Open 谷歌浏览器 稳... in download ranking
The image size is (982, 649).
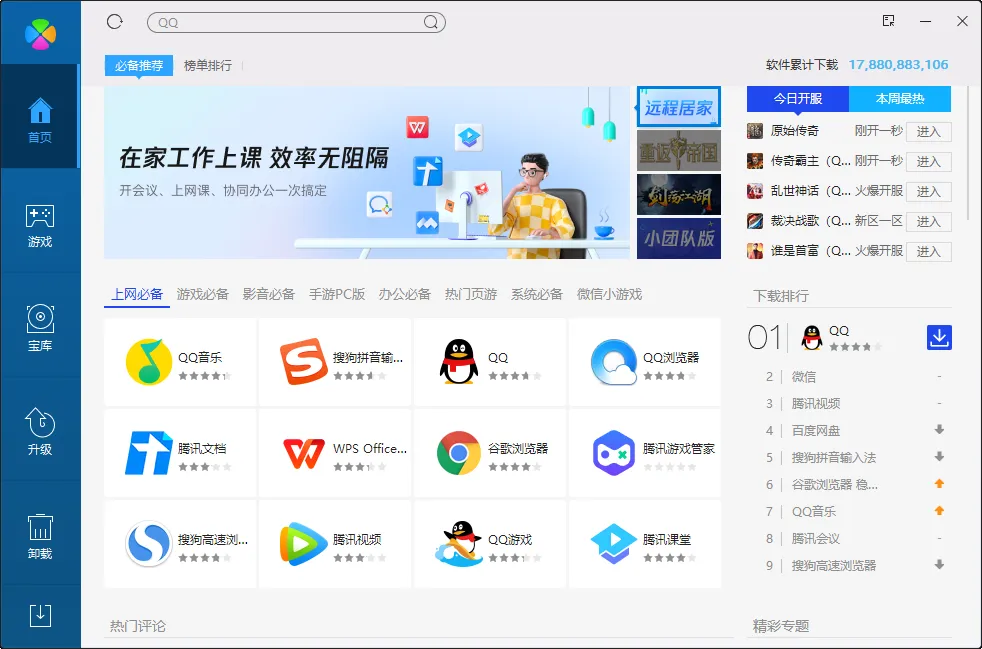tap(834, 484)
